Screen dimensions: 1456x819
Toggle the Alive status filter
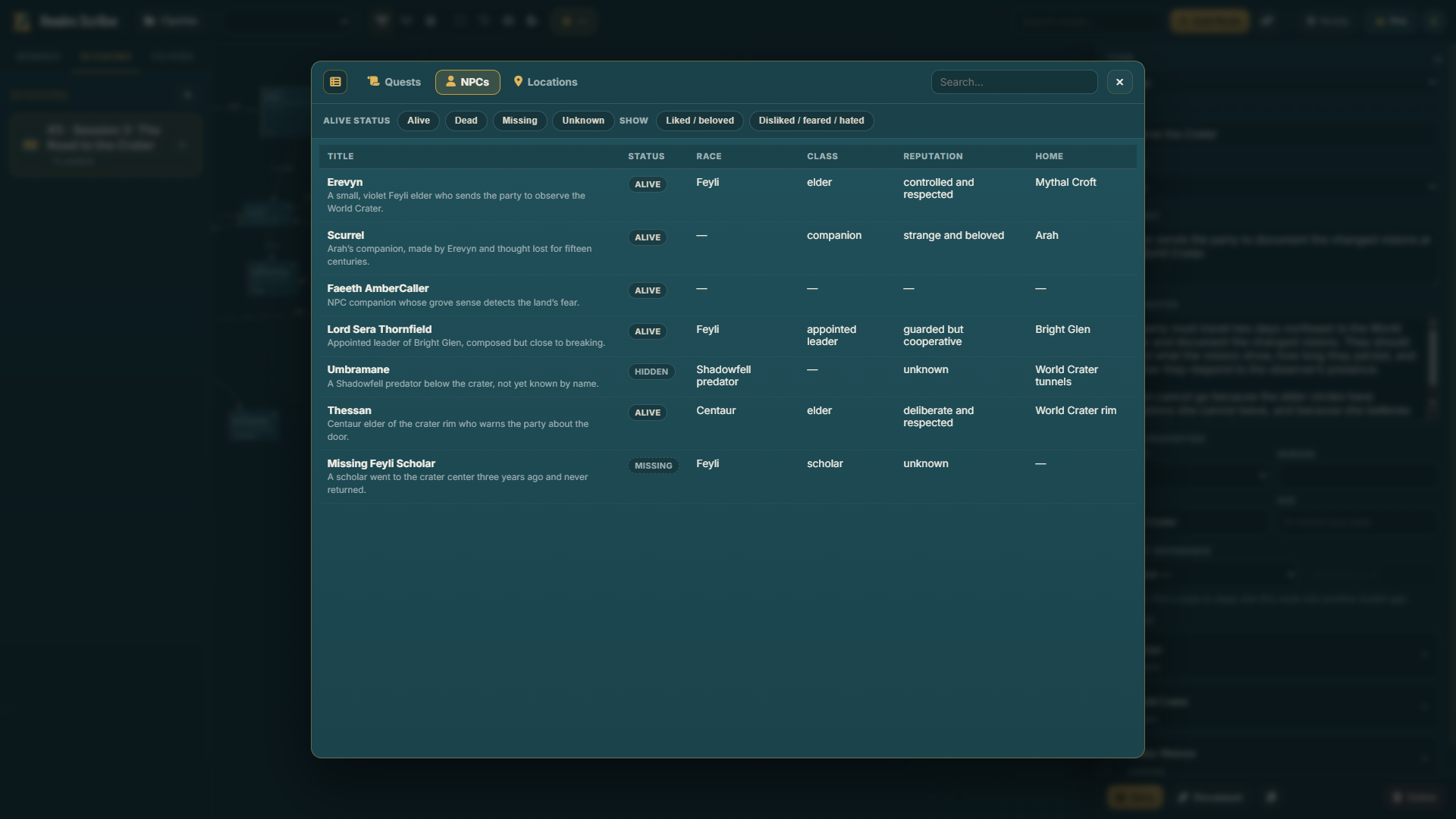[x=418, y=121]
